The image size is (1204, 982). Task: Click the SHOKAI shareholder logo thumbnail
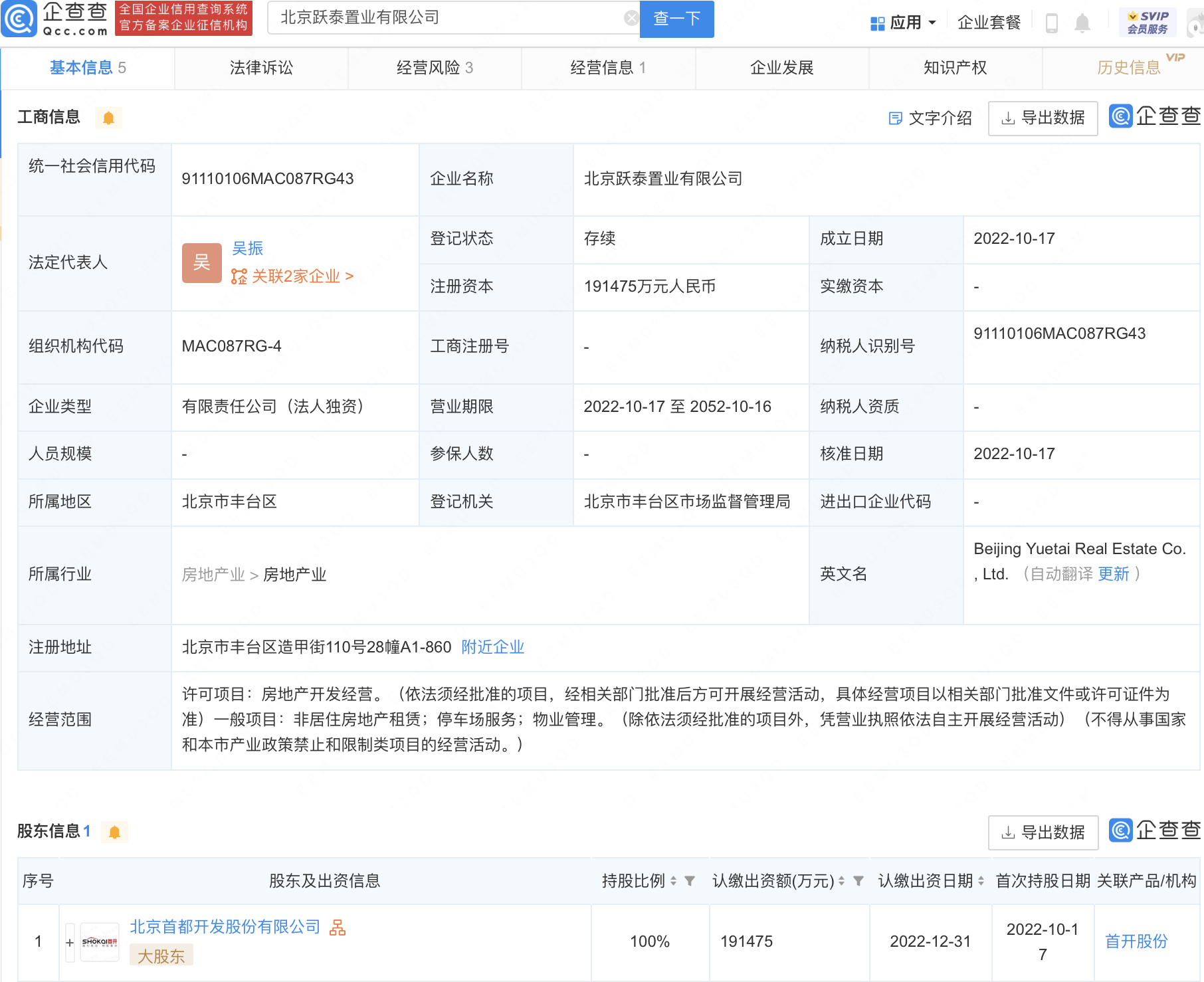(100, 941)
